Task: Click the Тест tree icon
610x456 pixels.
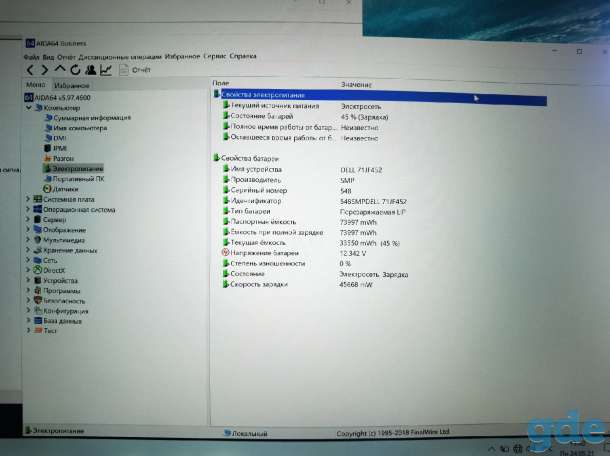Action: coord(38,331)
